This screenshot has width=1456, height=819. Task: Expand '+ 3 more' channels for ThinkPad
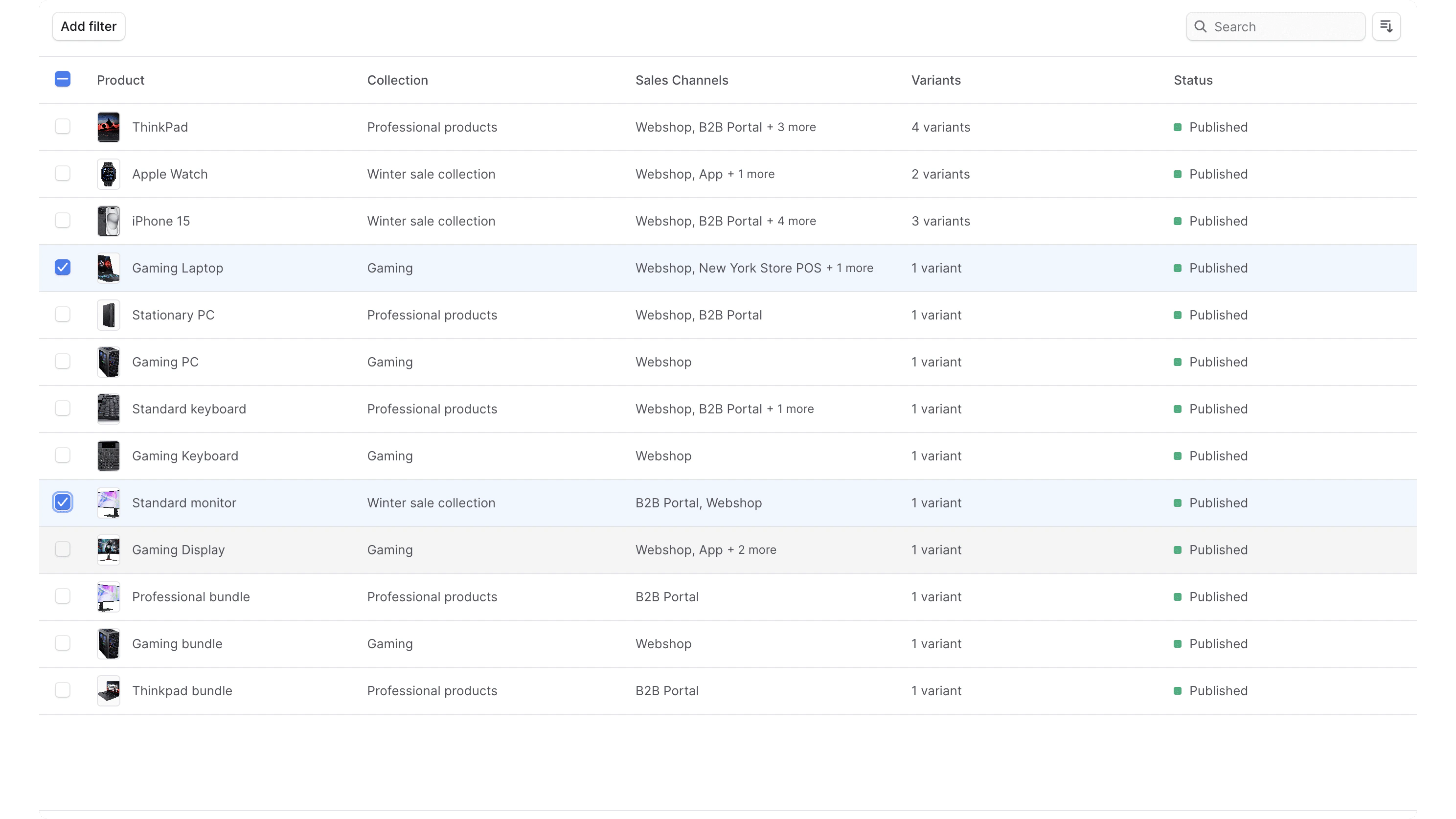click(x=791, y=127)
